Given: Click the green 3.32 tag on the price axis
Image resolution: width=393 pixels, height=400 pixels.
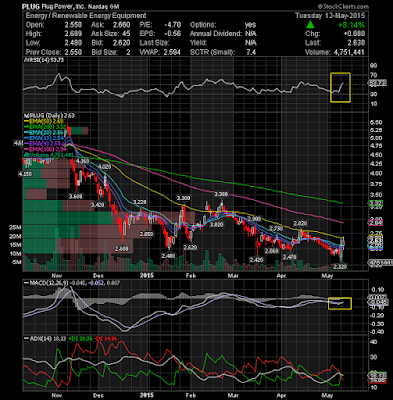Looking at the screenshot, I should pyautogui.click(x=376, y=204).
